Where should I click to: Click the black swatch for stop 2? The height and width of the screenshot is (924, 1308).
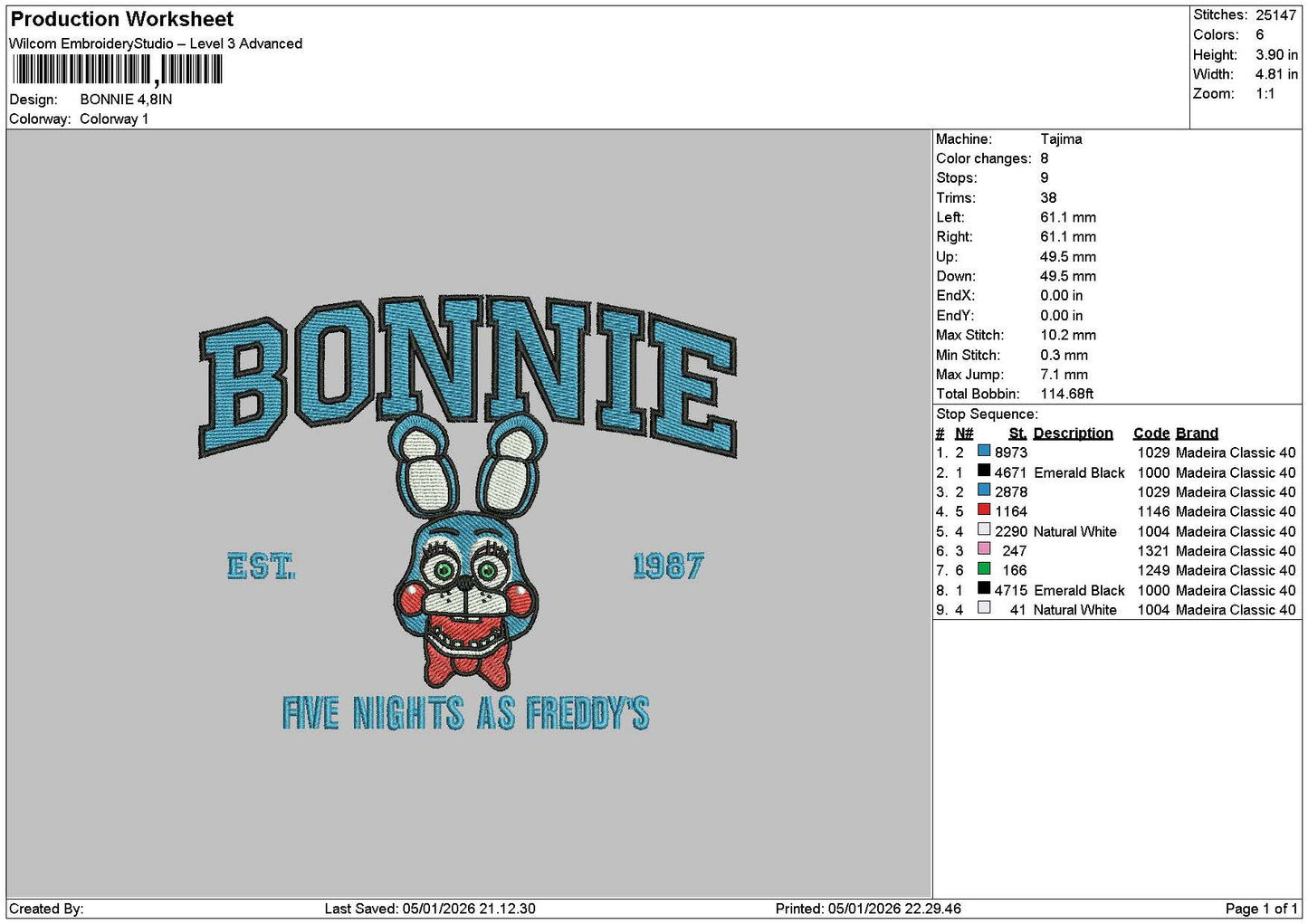pos(984,471)
